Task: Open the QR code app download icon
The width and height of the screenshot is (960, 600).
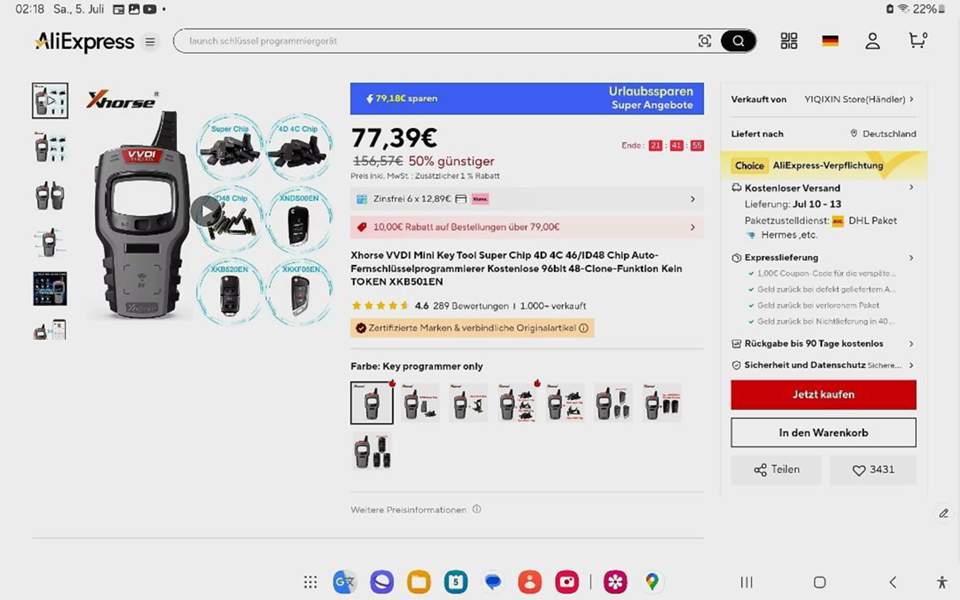Action: [789, 41]
